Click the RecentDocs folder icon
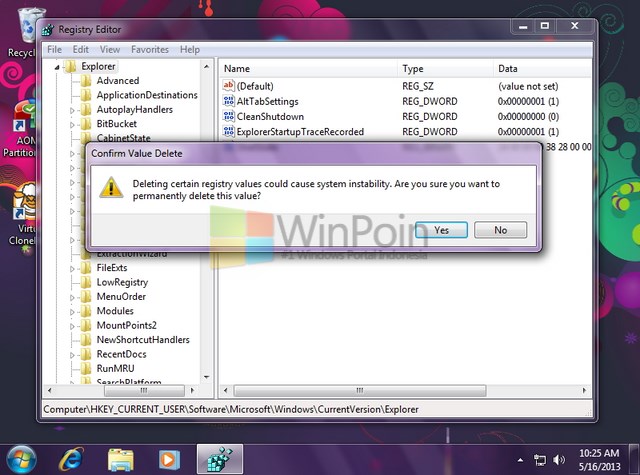Screen dimensions: 640x475 click(86, 354)
